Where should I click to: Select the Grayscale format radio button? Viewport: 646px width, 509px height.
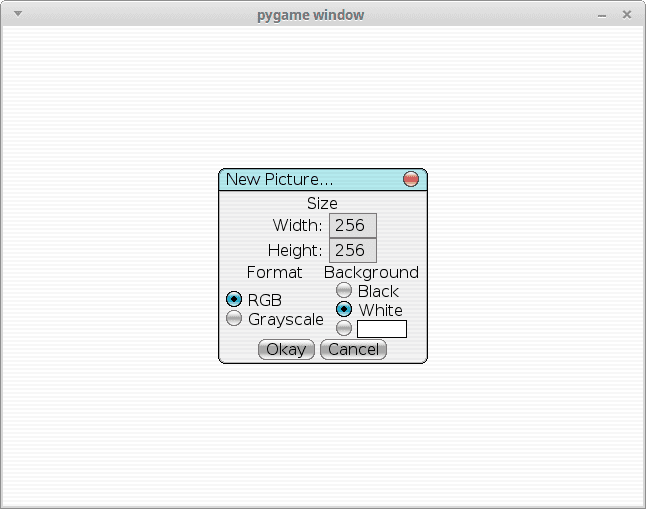coord(234,318)
